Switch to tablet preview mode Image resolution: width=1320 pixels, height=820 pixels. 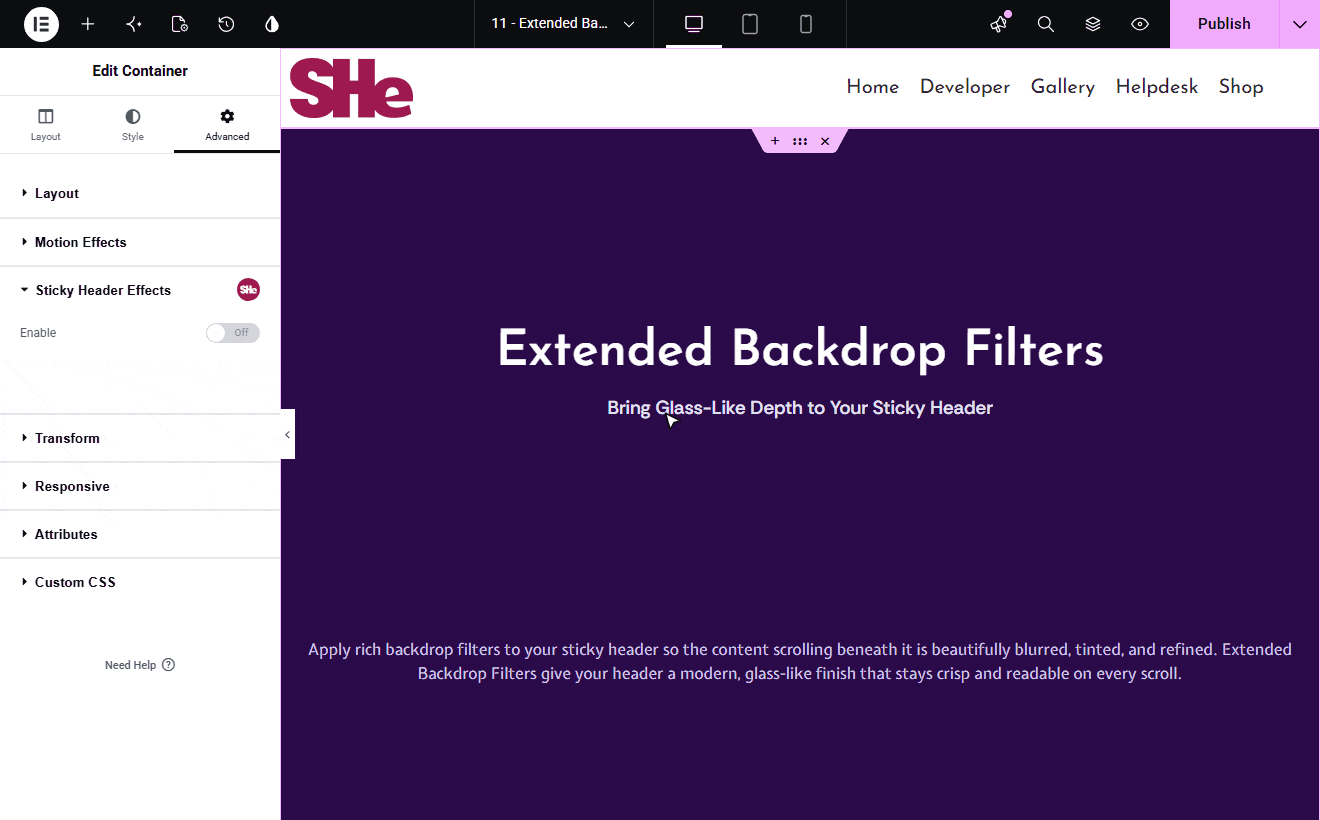(x=750, y=24)
